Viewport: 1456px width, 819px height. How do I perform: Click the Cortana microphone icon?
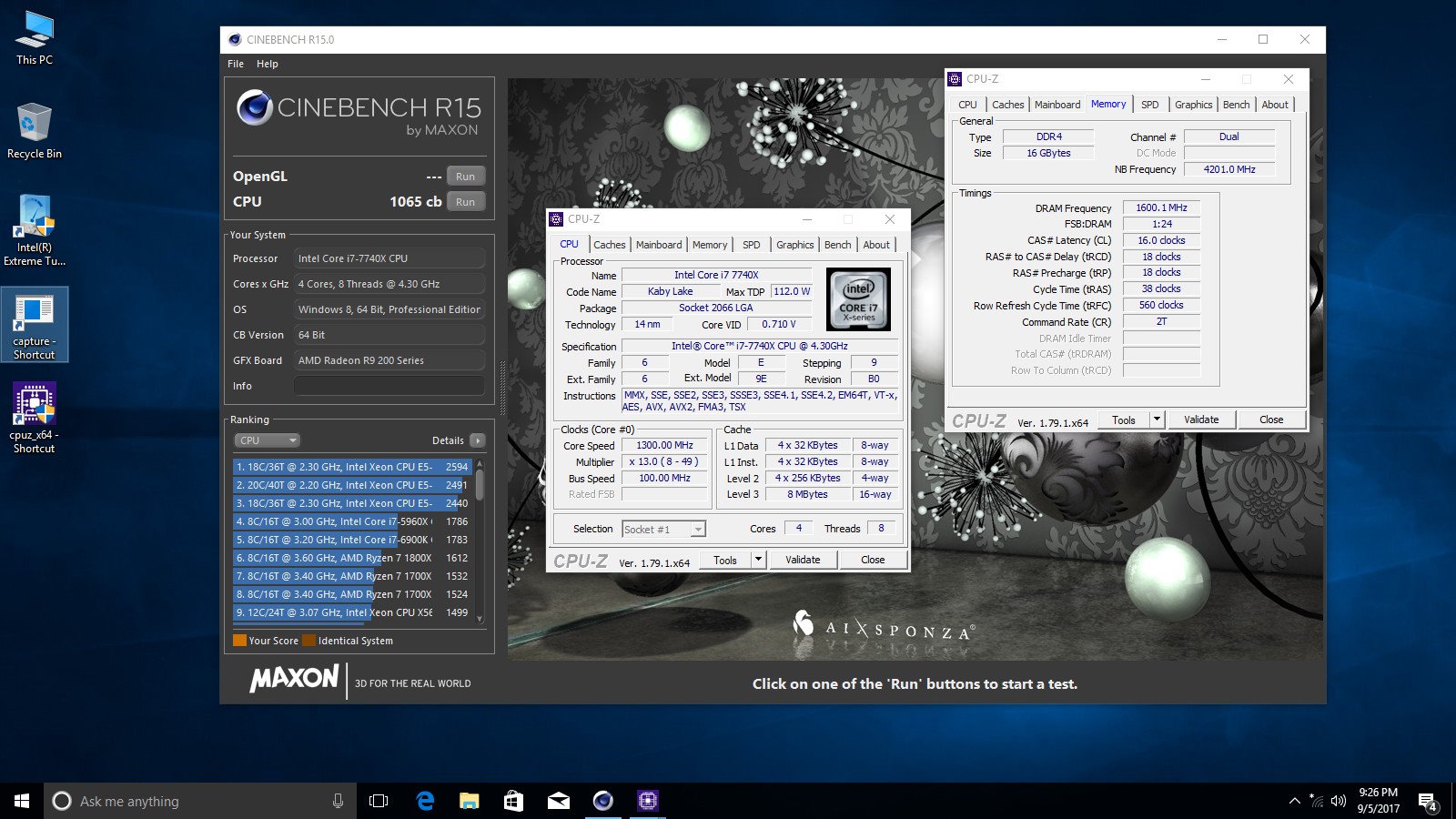click(x=338, y=801)
